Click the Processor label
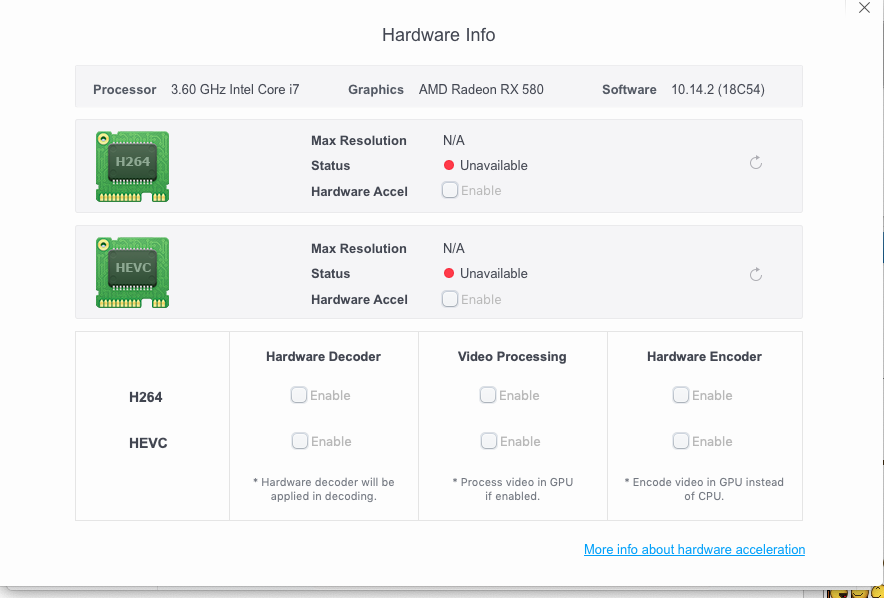The width and height of the screenshot is (884, 598). pos(125,90)
